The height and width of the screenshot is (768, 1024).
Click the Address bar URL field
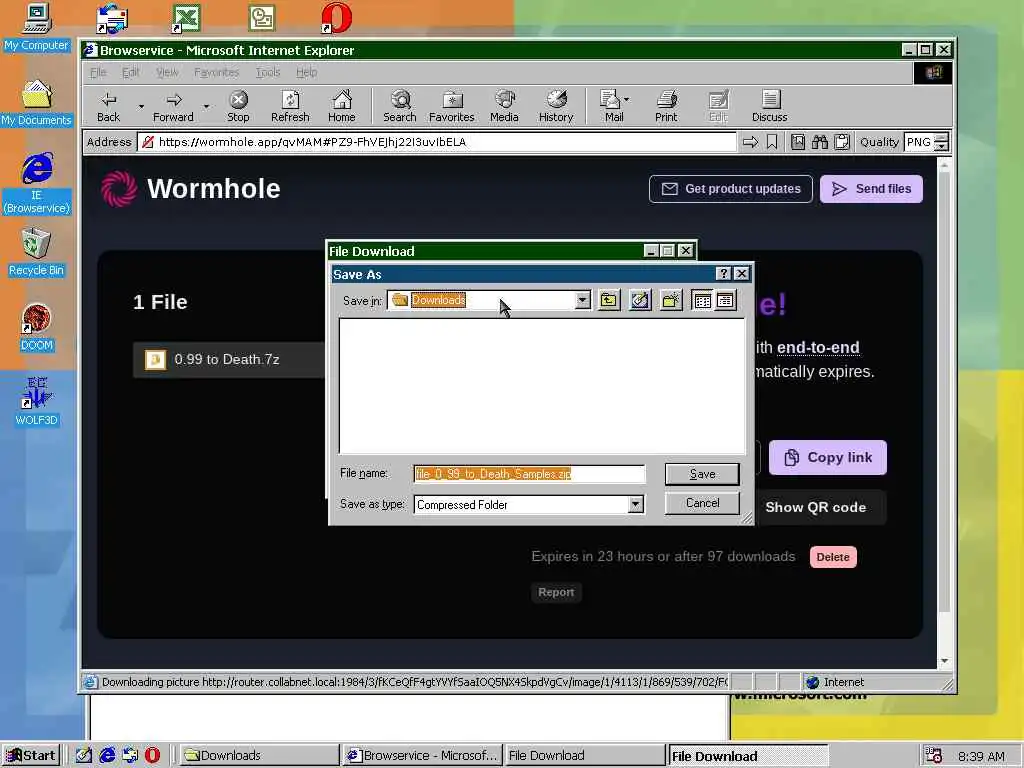pos(438,142)
